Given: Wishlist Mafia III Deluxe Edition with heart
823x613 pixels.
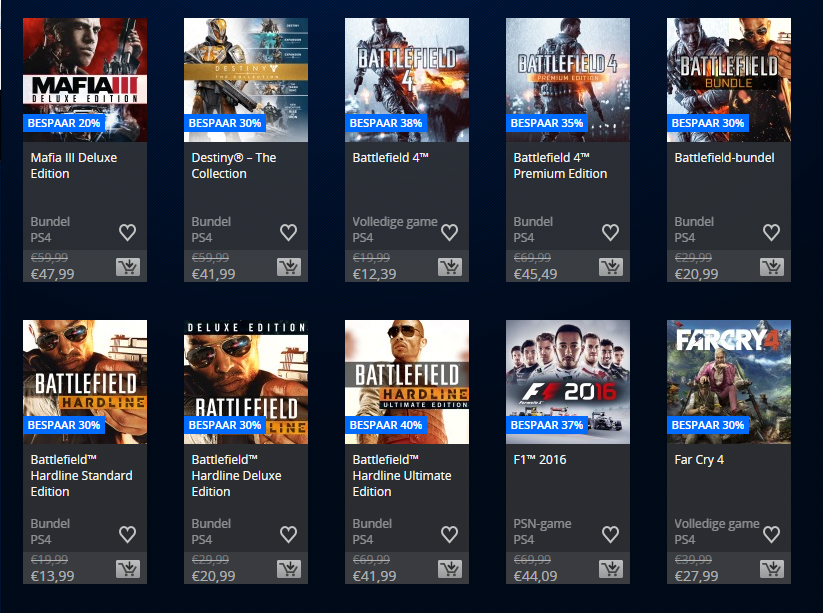Looking at the screenshot, I should click(x=127, y=233).
